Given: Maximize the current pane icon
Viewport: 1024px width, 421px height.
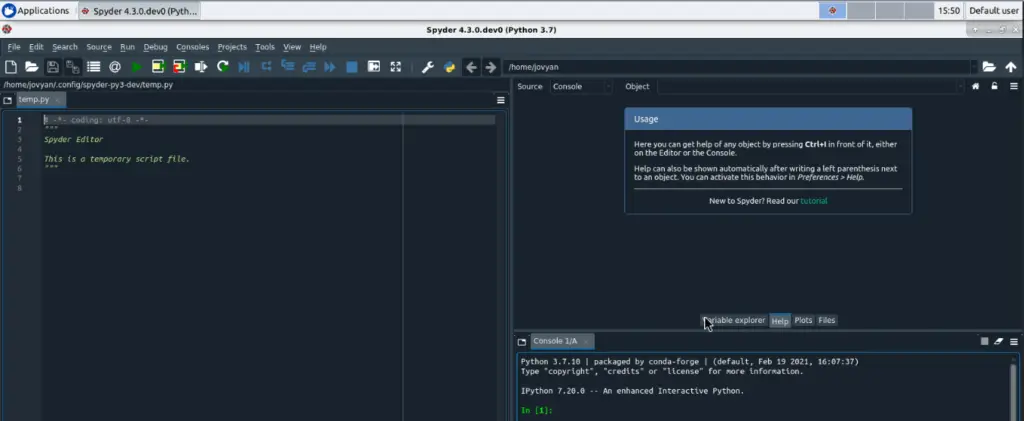Looking at the screenshot, I should (x=374, y=67).
